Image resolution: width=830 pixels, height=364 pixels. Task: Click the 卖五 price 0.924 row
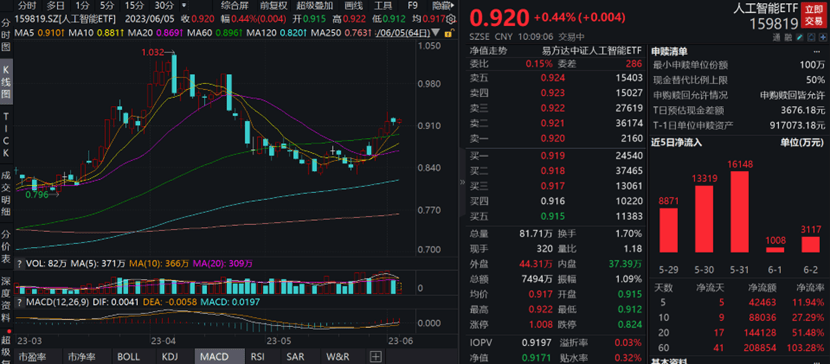click(x=556, y=78)
